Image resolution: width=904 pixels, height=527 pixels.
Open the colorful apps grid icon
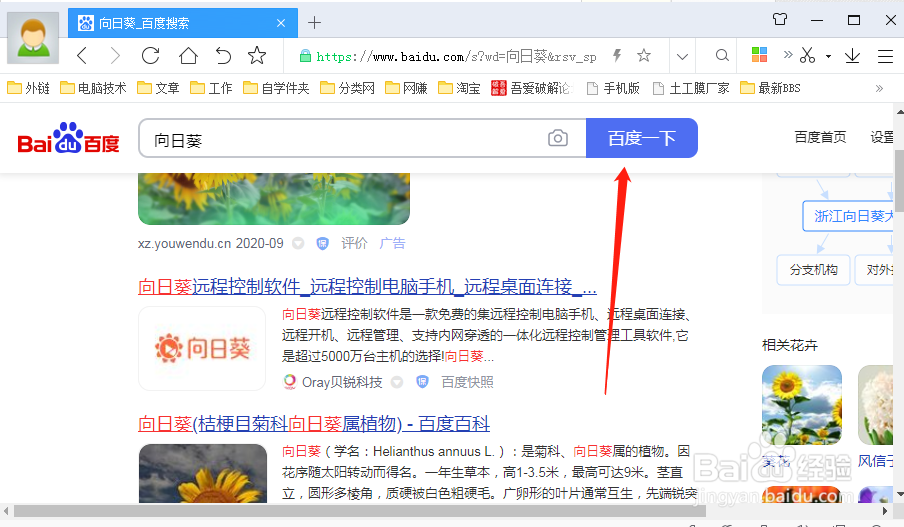tap(759, 55)
